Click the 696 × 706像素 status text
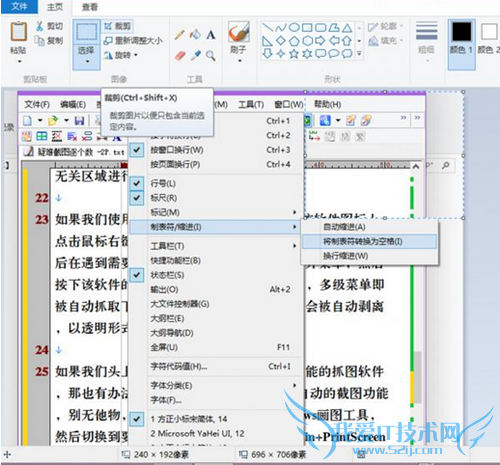Screen dimensions: 500x465 [x=278, y=454]
